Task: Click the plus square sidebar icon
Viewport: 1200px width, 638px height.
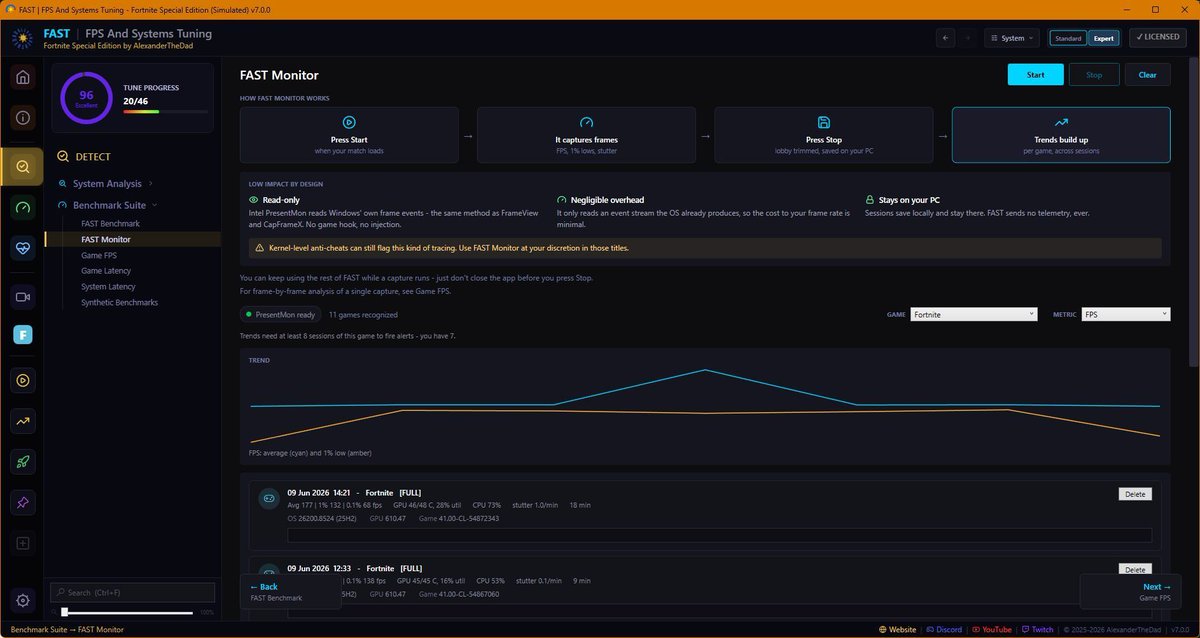Action: pos(23,544)
